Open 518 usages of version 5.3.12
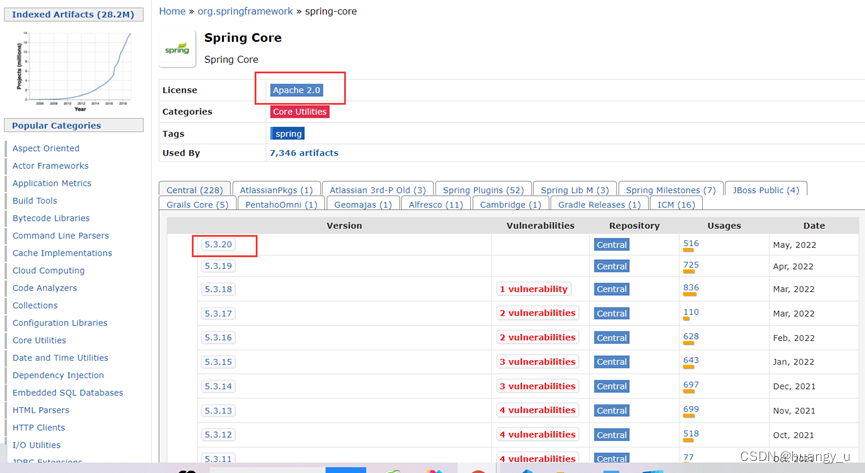The image size is (865, 473). (x=691, y=433)
